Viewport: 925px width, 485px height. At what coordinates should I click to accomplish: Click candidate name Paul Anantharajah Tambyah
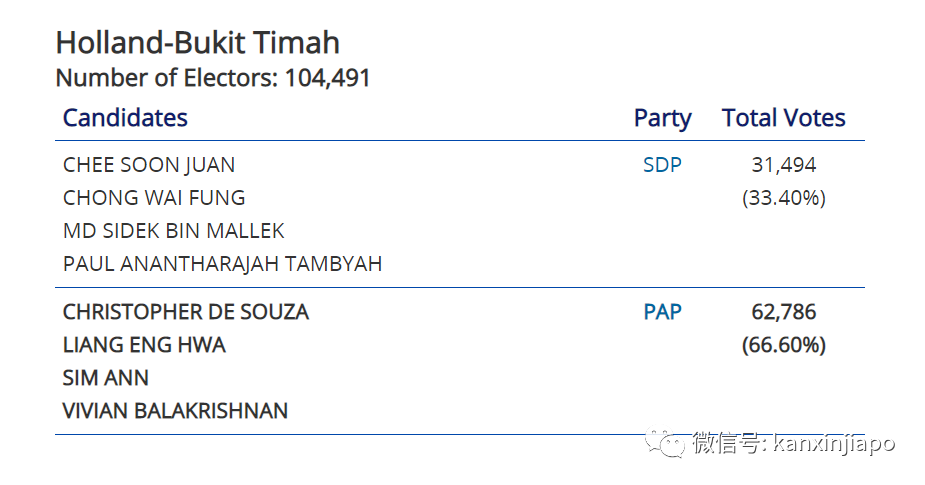click(x=222, y=264)
